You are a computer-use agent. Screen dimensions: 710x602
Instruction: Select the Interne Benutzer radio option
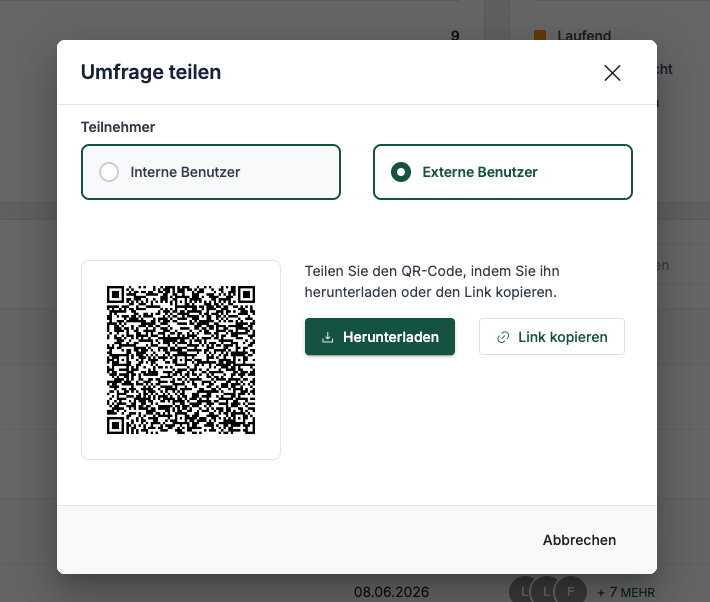[211, 172]
